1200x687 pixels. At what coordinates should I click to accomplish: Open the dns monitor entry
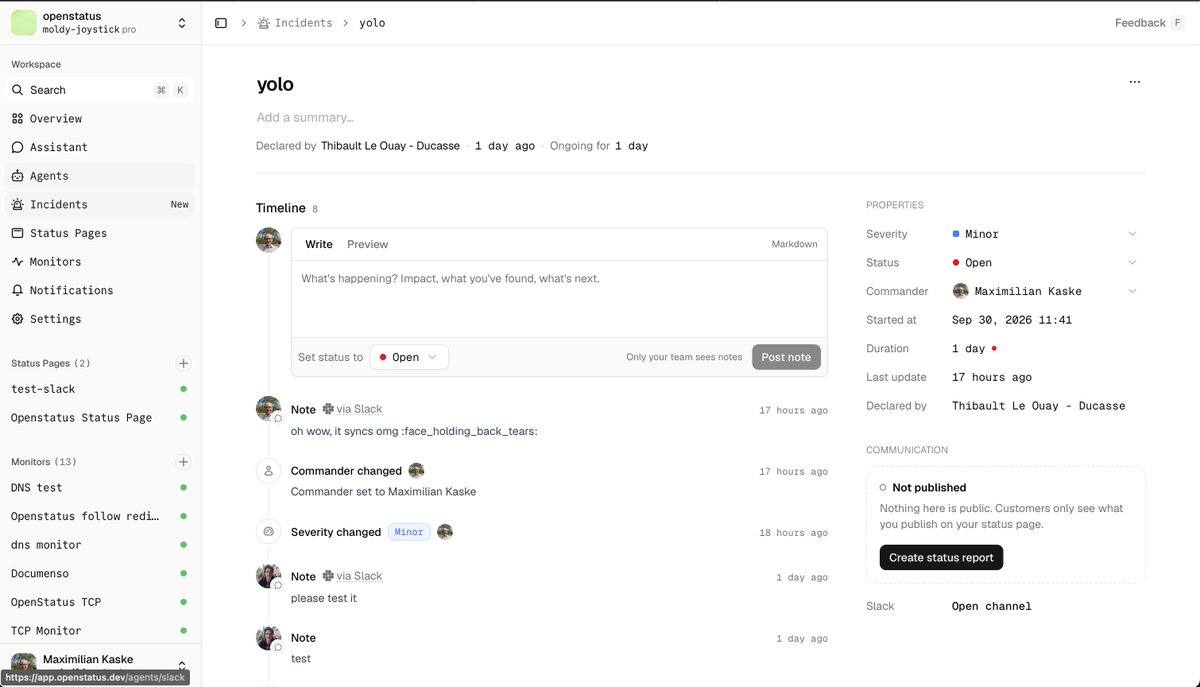click(x=100, y=545)
